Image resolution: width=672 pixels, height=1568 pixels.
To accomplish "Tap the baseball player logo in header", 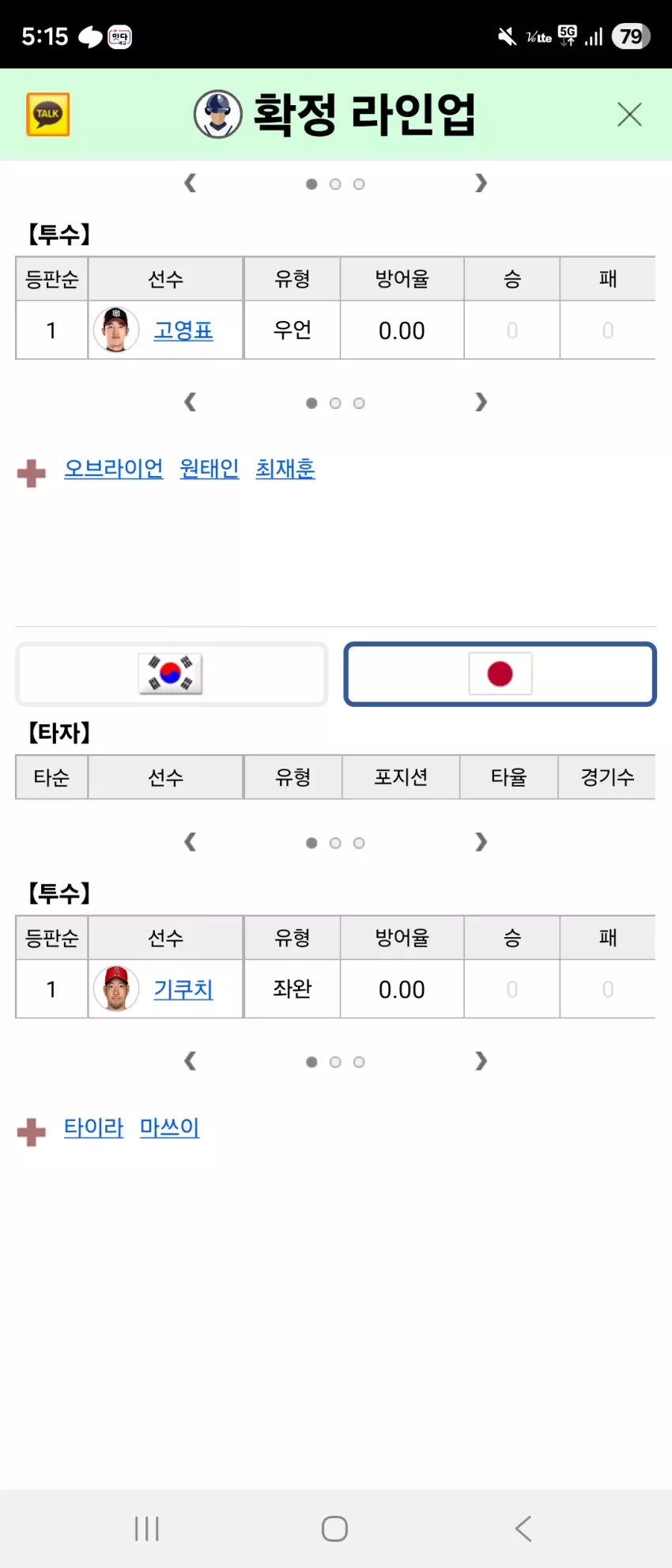I will 217,115.
